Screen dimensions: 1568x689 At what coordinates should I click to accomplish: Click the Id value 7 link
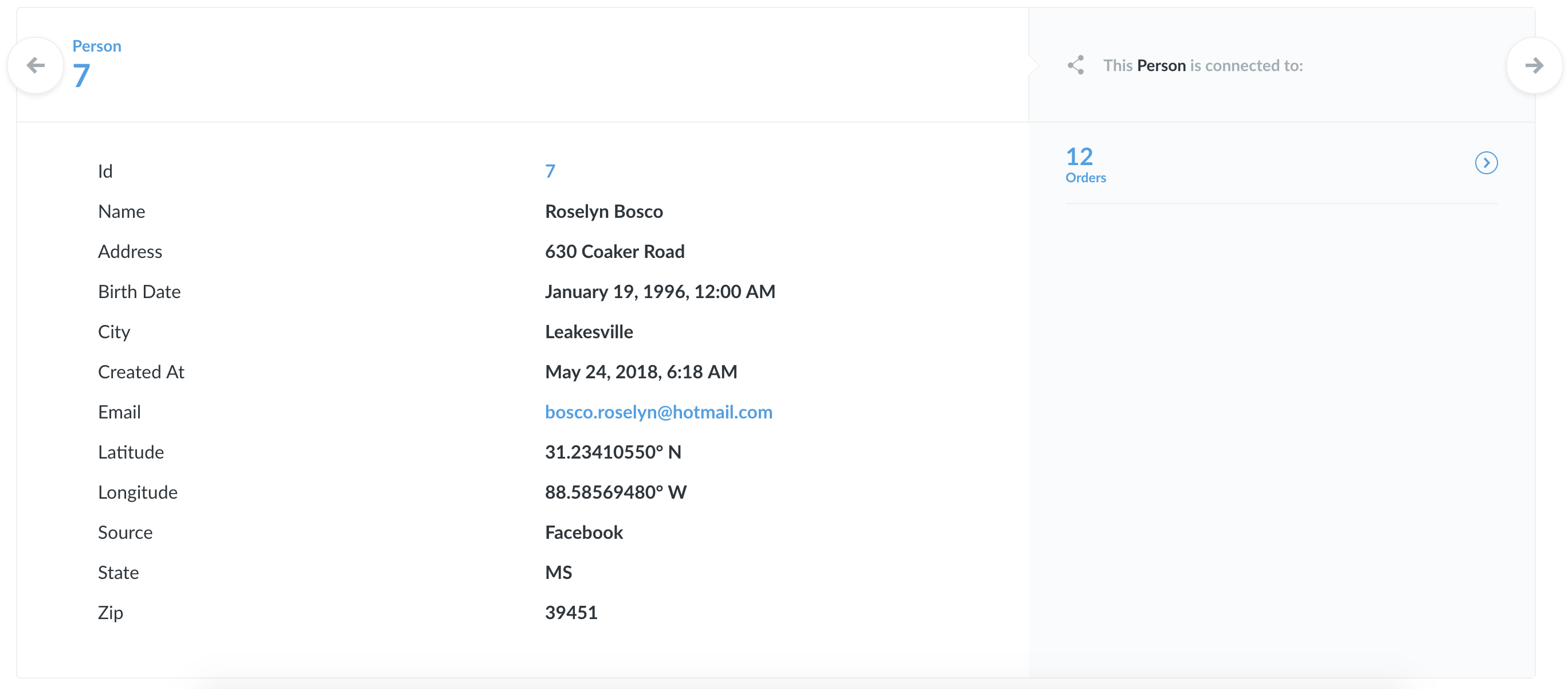tap(550, 171)
